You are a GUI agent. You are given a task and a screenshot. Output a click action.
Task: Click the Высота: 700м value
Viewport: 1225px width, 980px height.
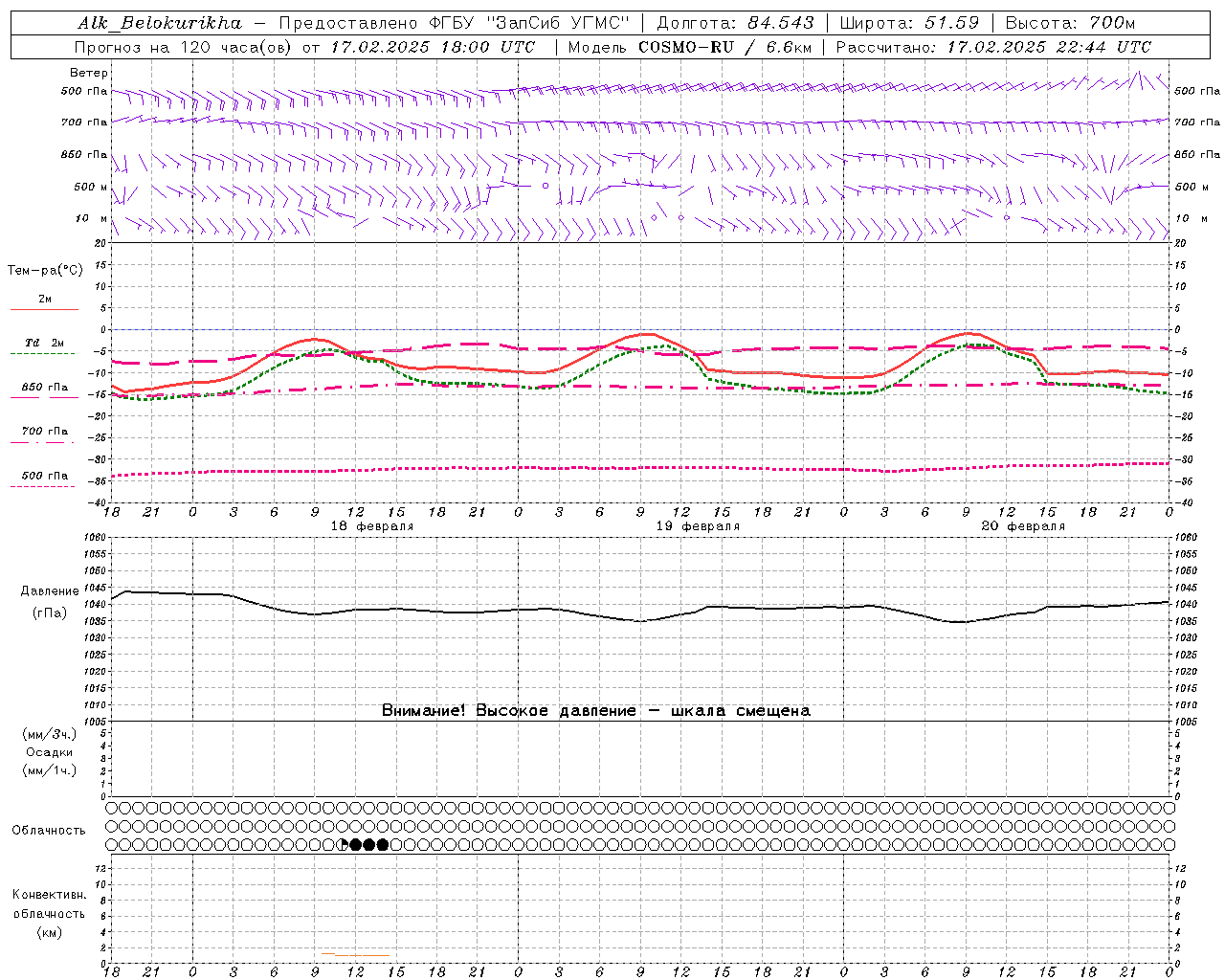[1070, 23]
